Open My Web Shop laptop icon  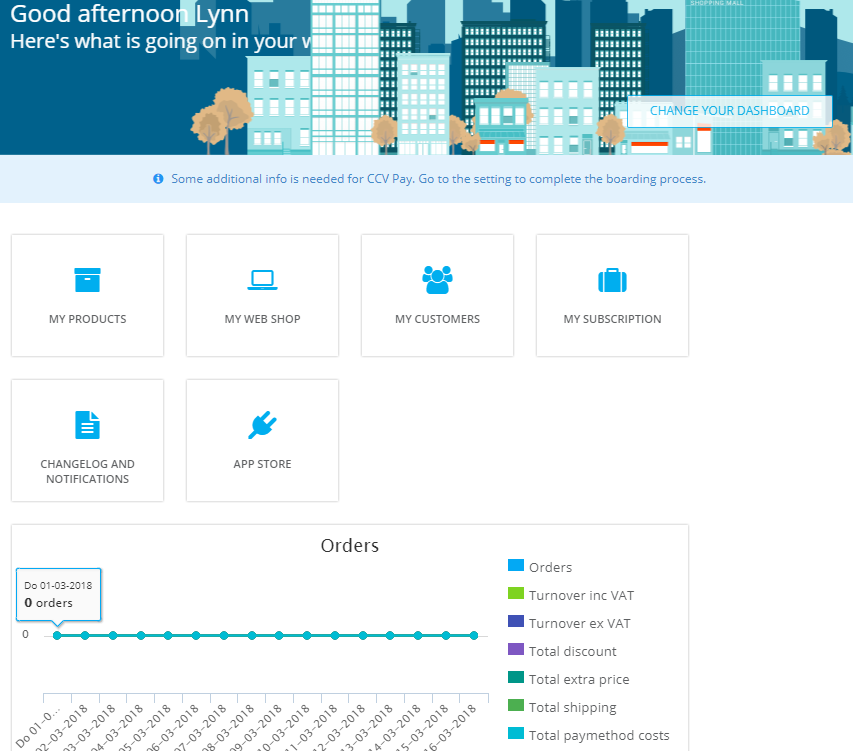pyautogui.click(x=262, y=279)
